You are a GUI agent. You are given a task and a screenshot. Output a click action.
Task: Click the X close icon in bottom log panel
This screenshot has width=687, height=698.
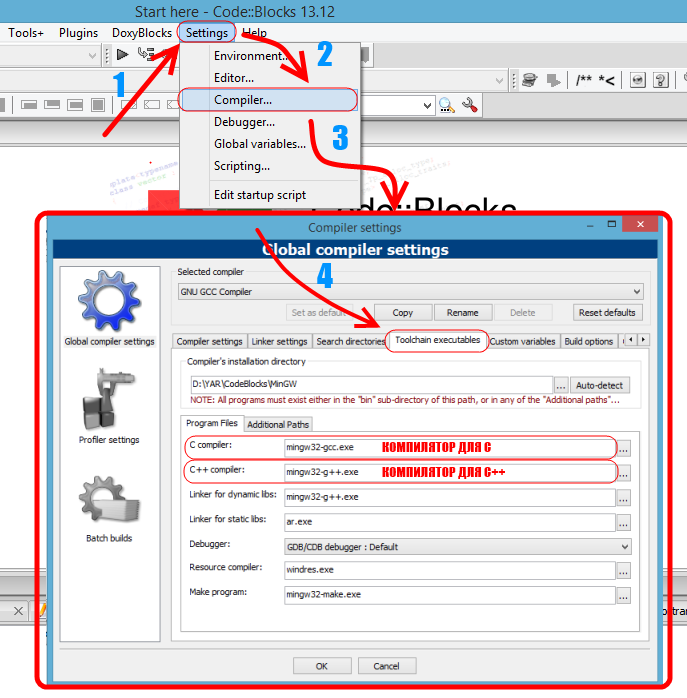[x=18, y=611]
